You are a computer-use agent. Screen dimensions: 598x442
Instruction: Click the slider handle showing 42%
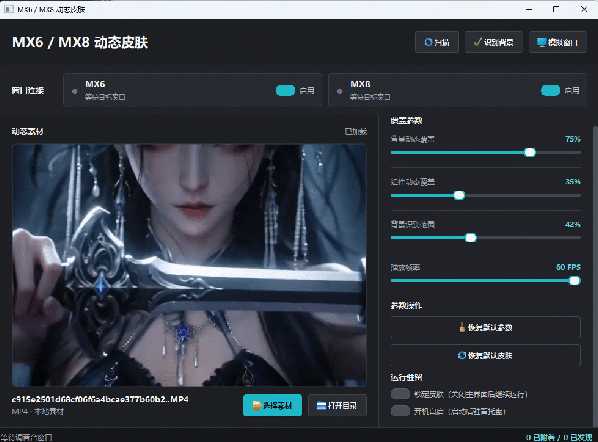[471, 238]
